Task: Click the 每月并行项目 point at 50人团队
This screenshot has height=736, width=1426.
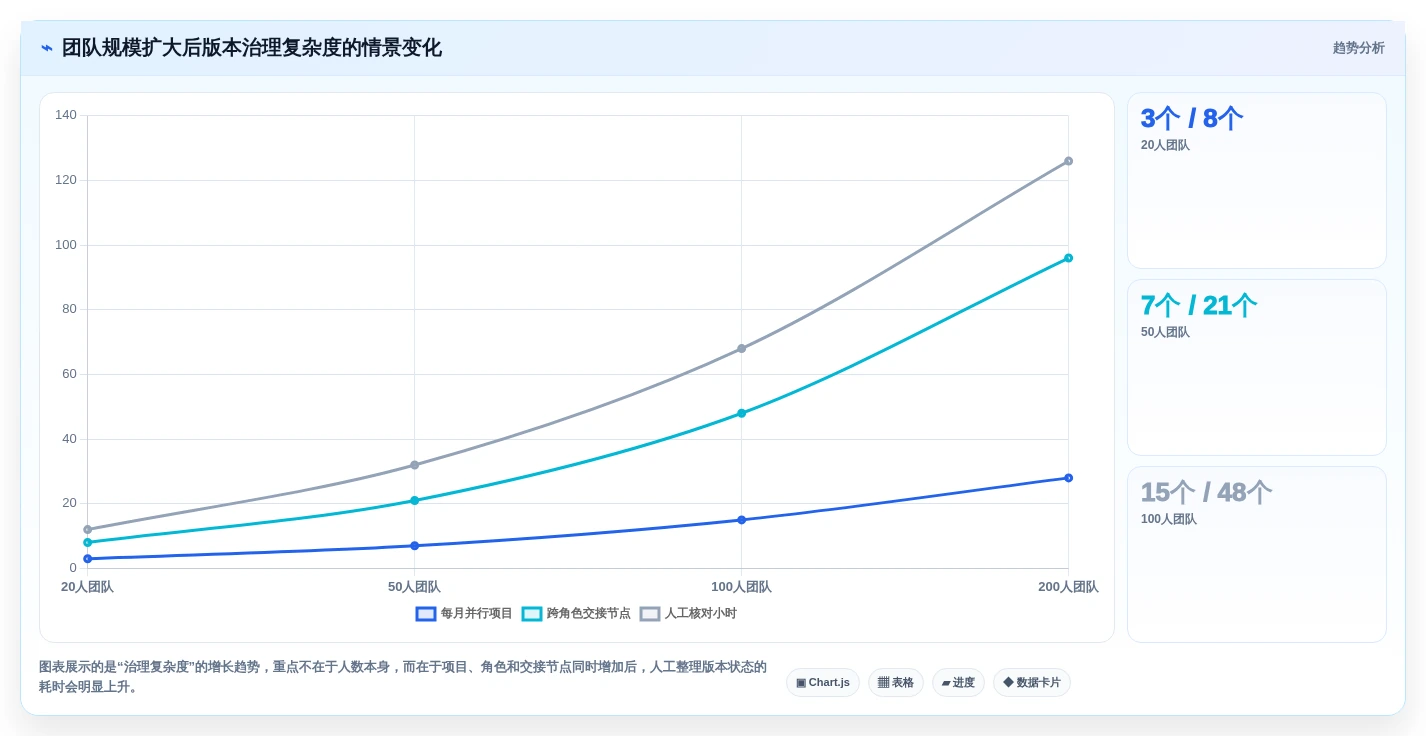Action: [x=414, y=546]
